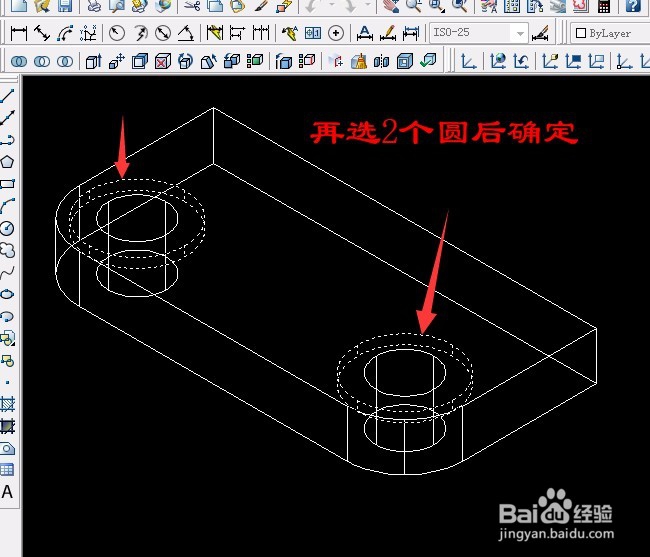This screenshot has height=557, width=650.
Task: Select the Table tool
Action: click(7, 470)
